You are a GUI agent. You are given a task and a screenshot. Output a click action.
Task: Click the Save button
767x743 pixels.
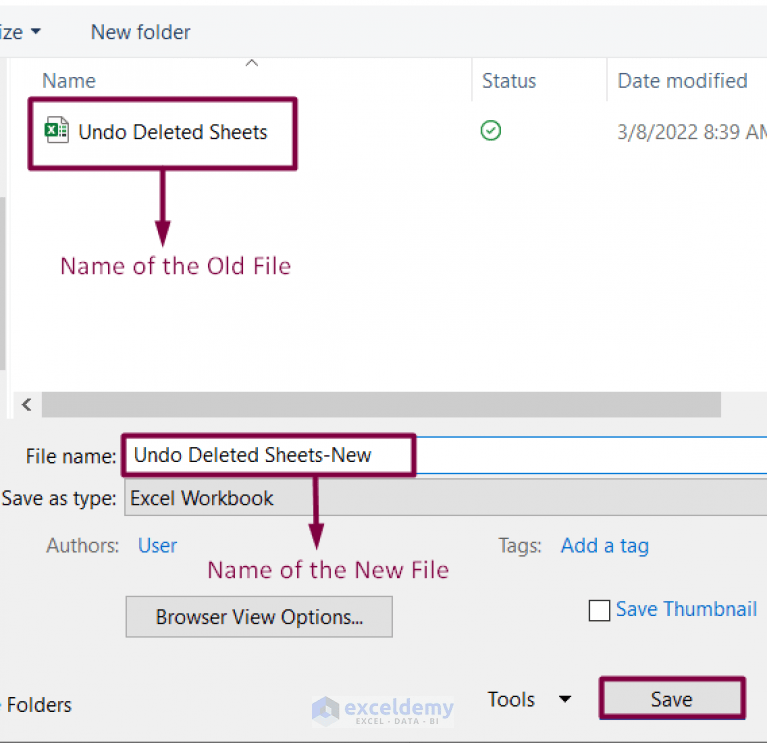[x=672, y=699]
